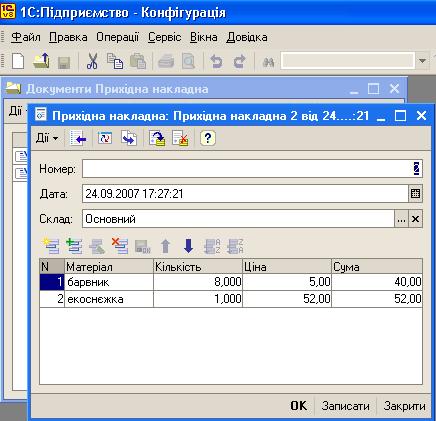Screen dimensions: 436x421
Task: Click the Ціна column header
Action: [x=287, y=267]
